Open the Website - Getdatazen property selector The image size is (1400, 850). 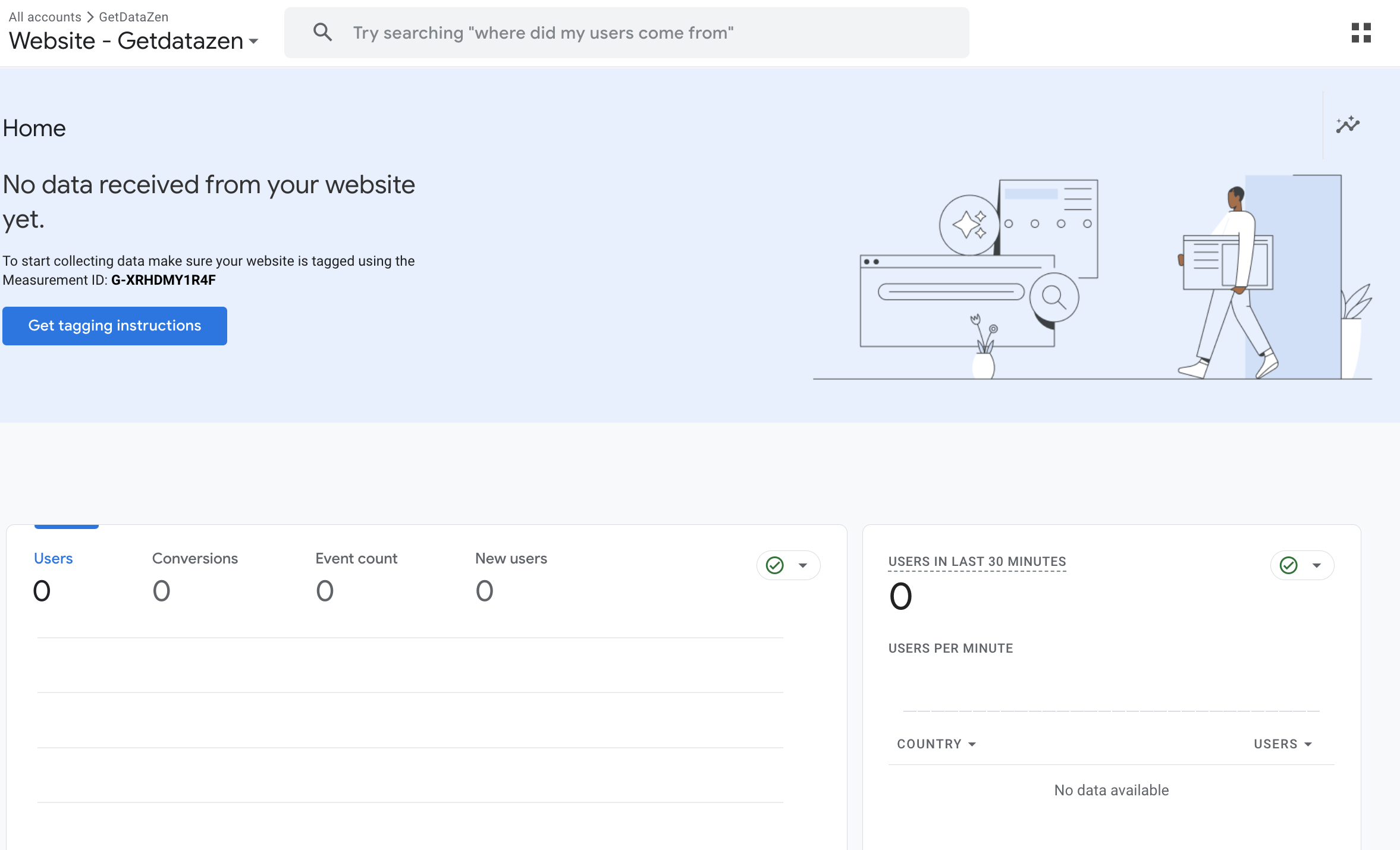tap(134, 41)
